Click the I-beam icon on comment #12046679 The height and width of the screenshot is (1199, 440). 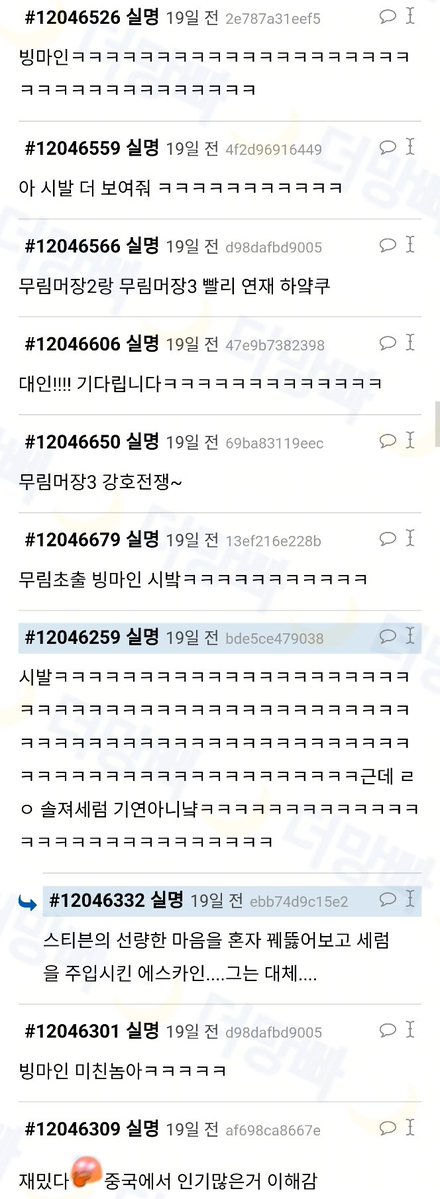click(x=410, y=538)
